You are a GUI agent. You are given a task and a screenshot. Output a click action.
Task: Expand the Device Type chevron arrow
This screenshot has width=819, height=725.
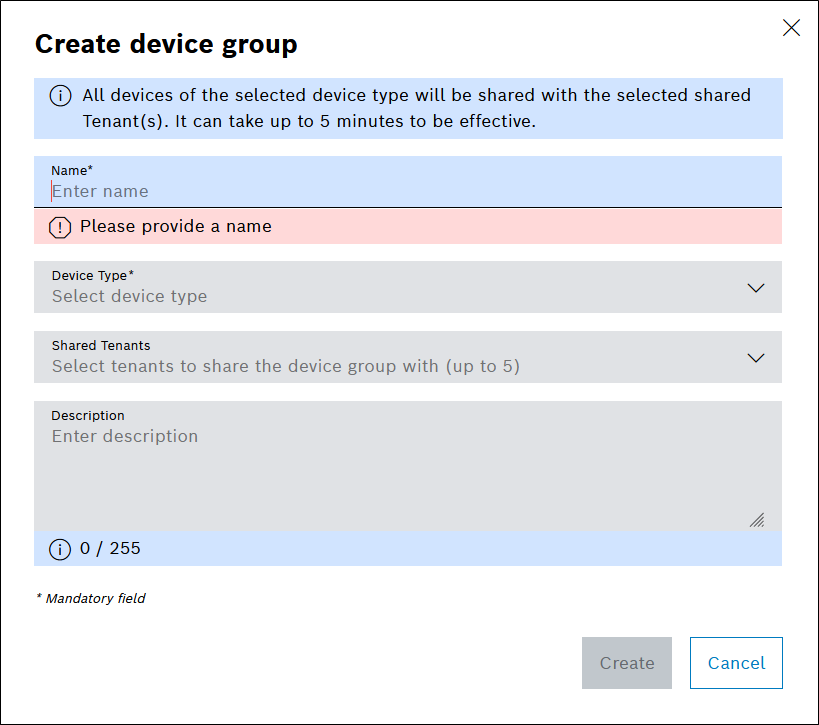point(756,288)
